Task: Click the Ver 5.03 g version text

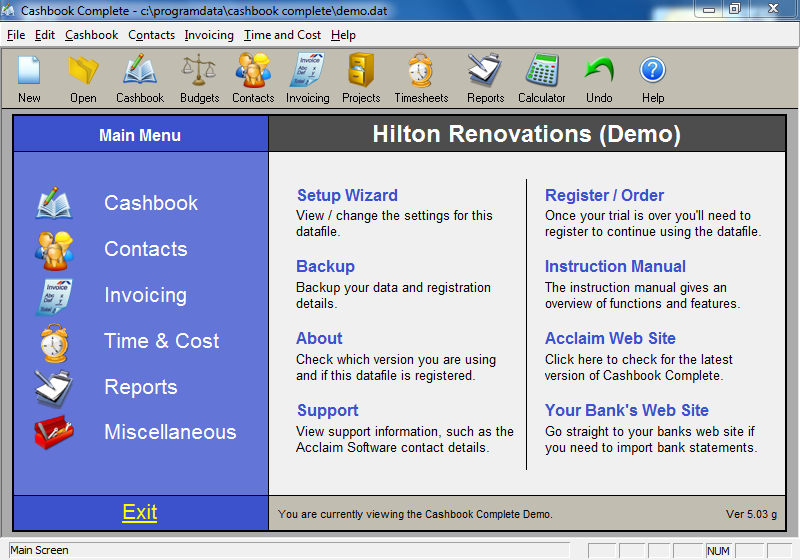Action: click(752, 514)
